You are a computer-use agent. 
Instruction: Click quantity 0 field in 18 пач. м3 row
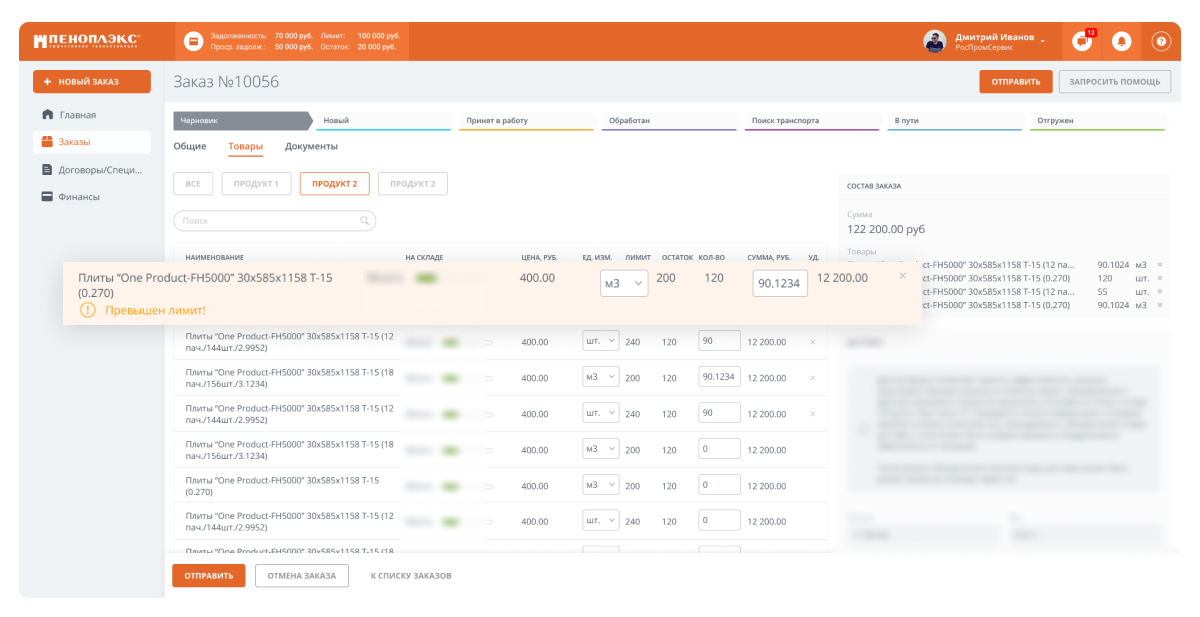tap(720, 449)
